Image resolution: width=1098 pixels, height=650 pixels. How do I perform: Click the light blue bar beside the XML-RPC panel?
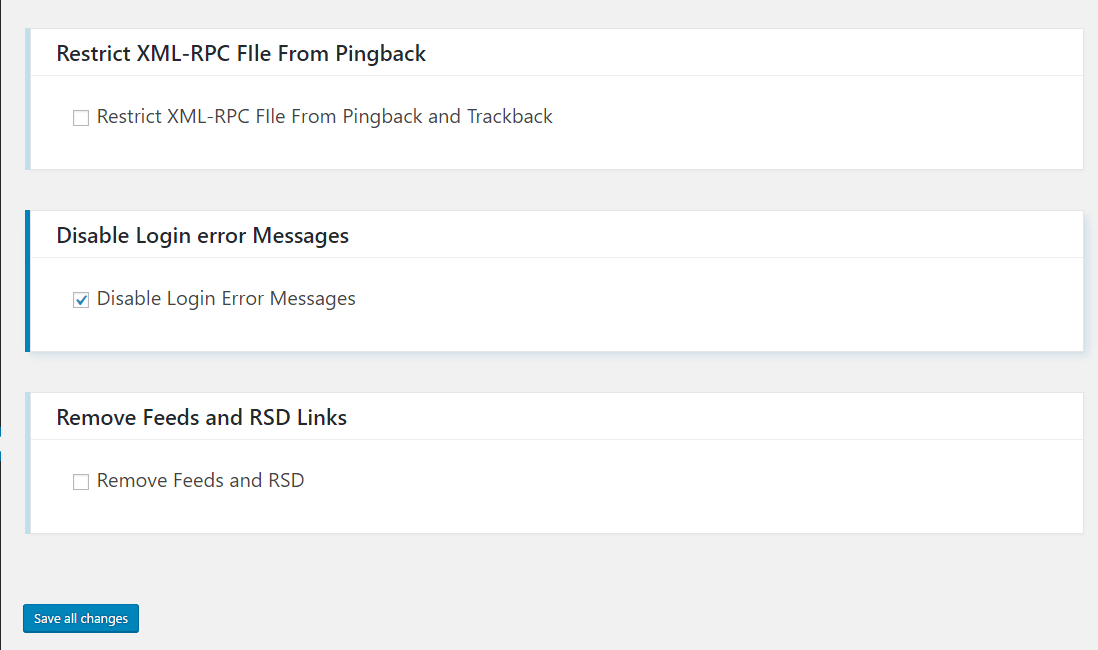click(x=27, y=99)
